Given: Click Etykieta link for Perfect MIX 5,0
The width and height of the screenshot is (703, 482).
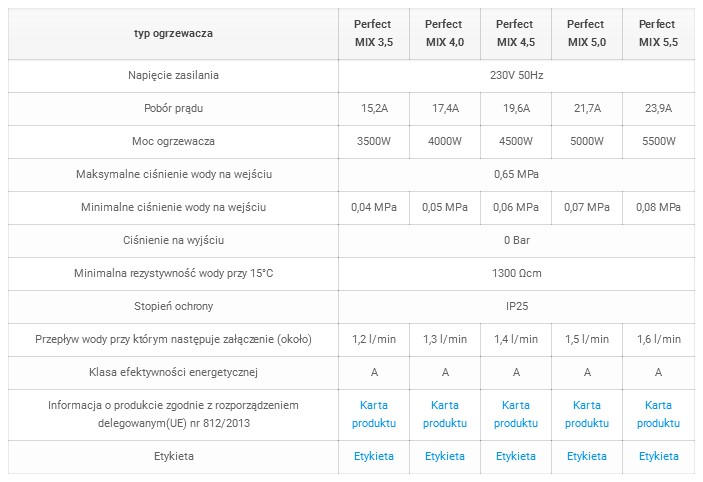Looking at the screenshot, I should [x=586, y=456].
